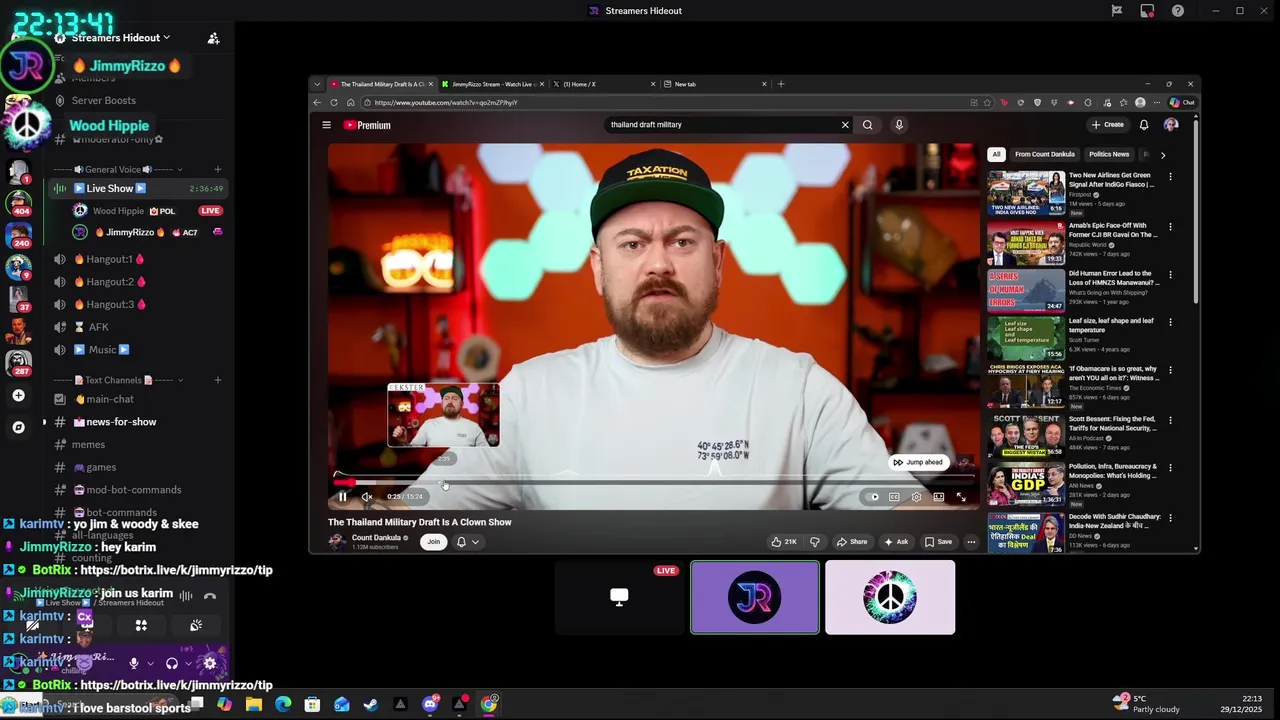Toggle closed captions on YouTube player
The height and width of the screenshot is (720, 1280).
894,497
